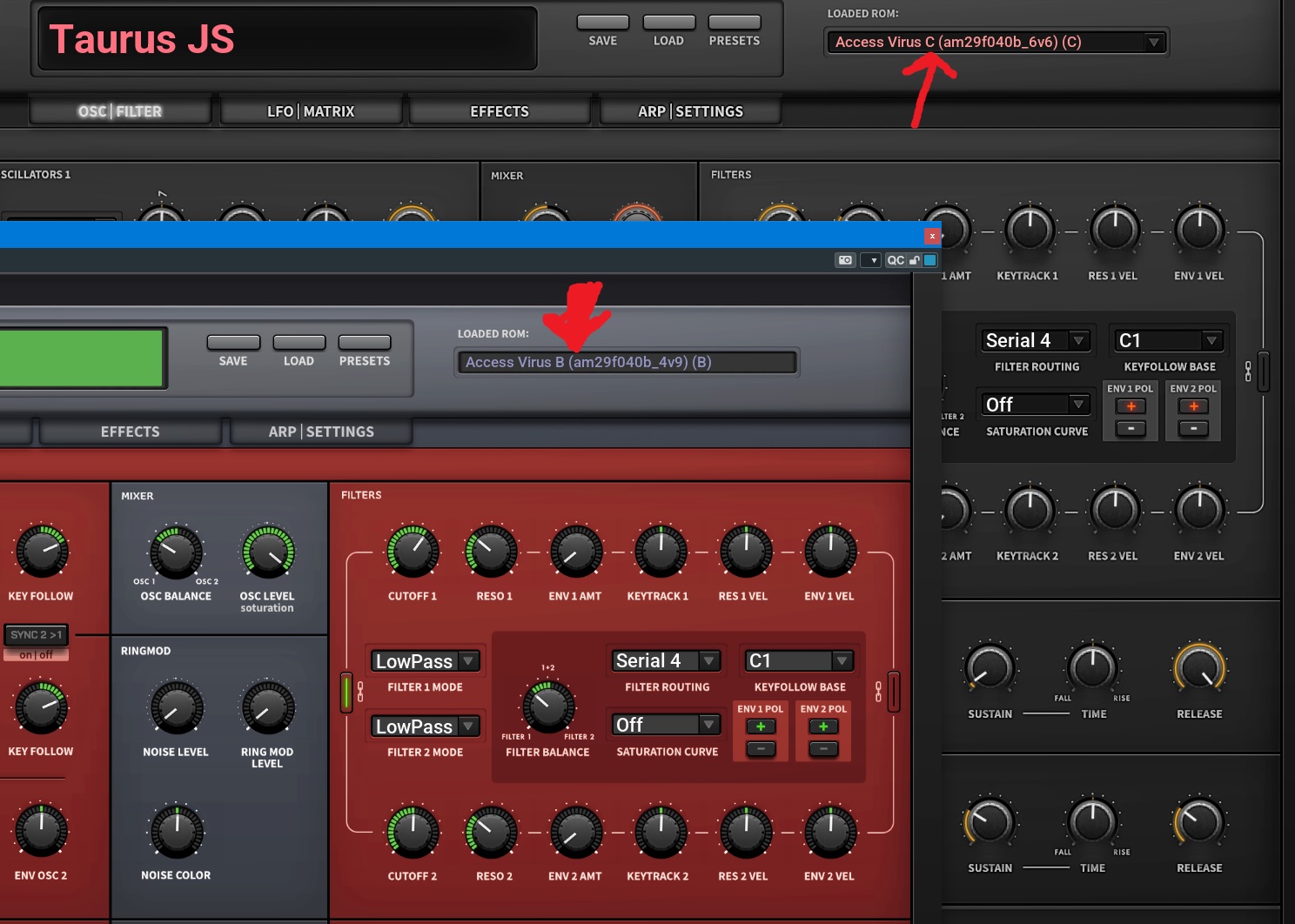Click the RES 1 VEL knob in Virus B

745,552
